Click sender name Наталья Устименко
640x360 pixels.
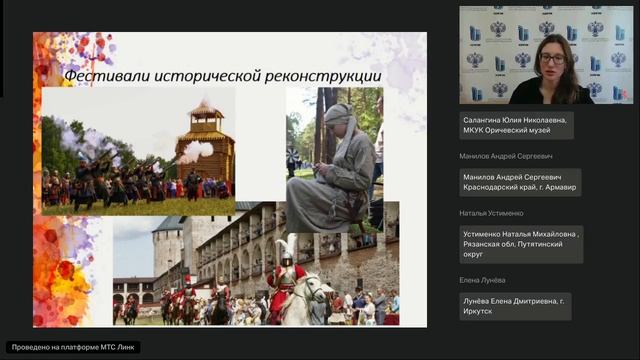click(491, 213)
